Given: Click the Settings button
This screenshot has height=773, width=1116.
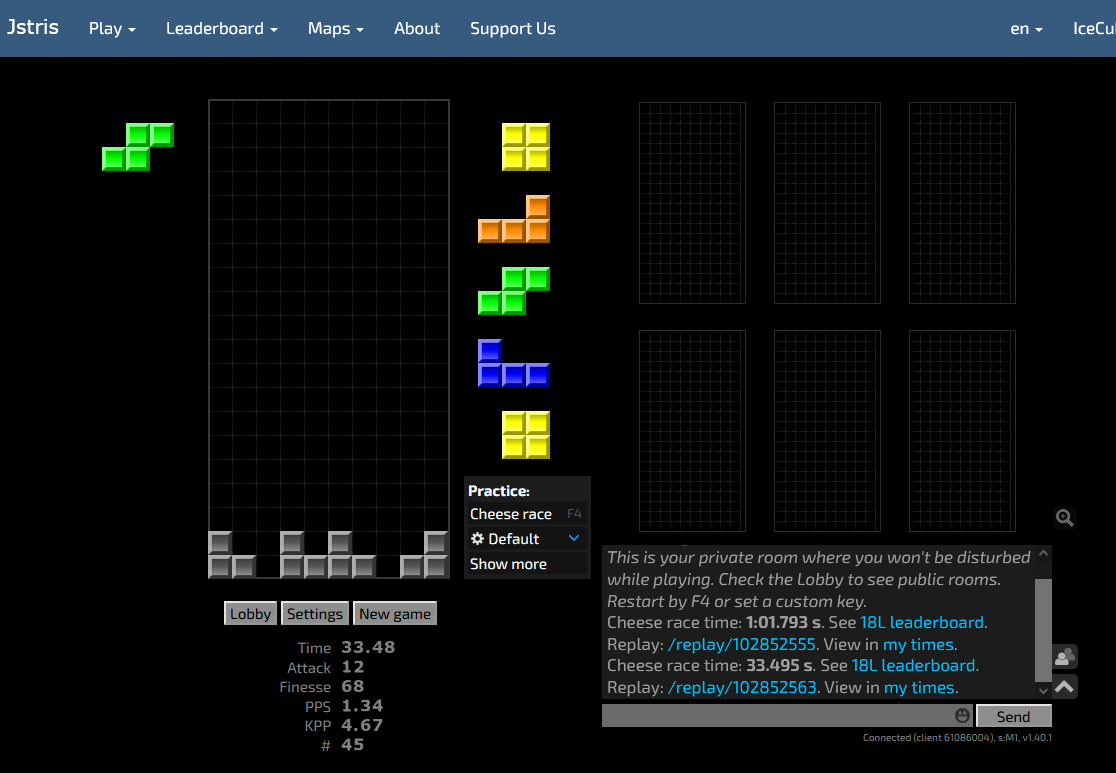Looking at the screenshot, I should (x=315, y=614).
